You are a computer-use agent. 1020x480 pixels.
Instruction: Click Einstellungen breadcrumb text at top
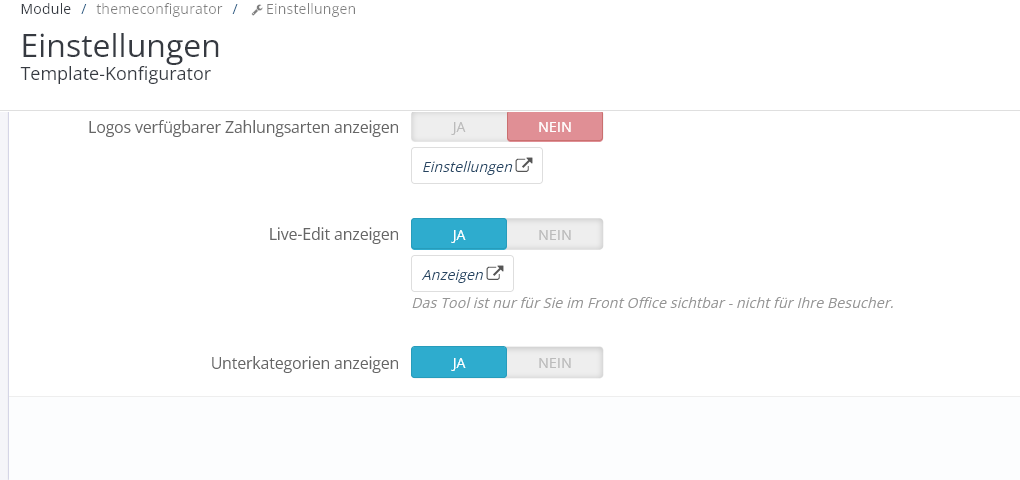click(x=310, y=9)
